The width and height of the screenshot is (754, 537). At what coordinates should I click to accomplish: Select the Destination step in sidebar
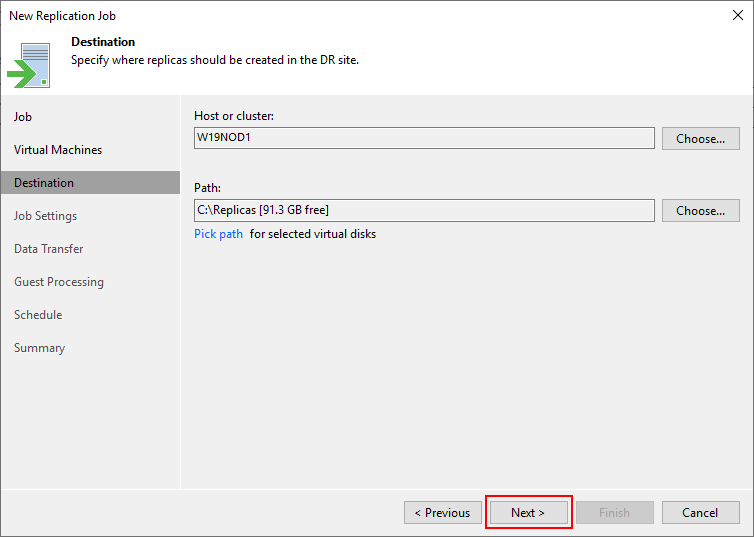[90, 183]
